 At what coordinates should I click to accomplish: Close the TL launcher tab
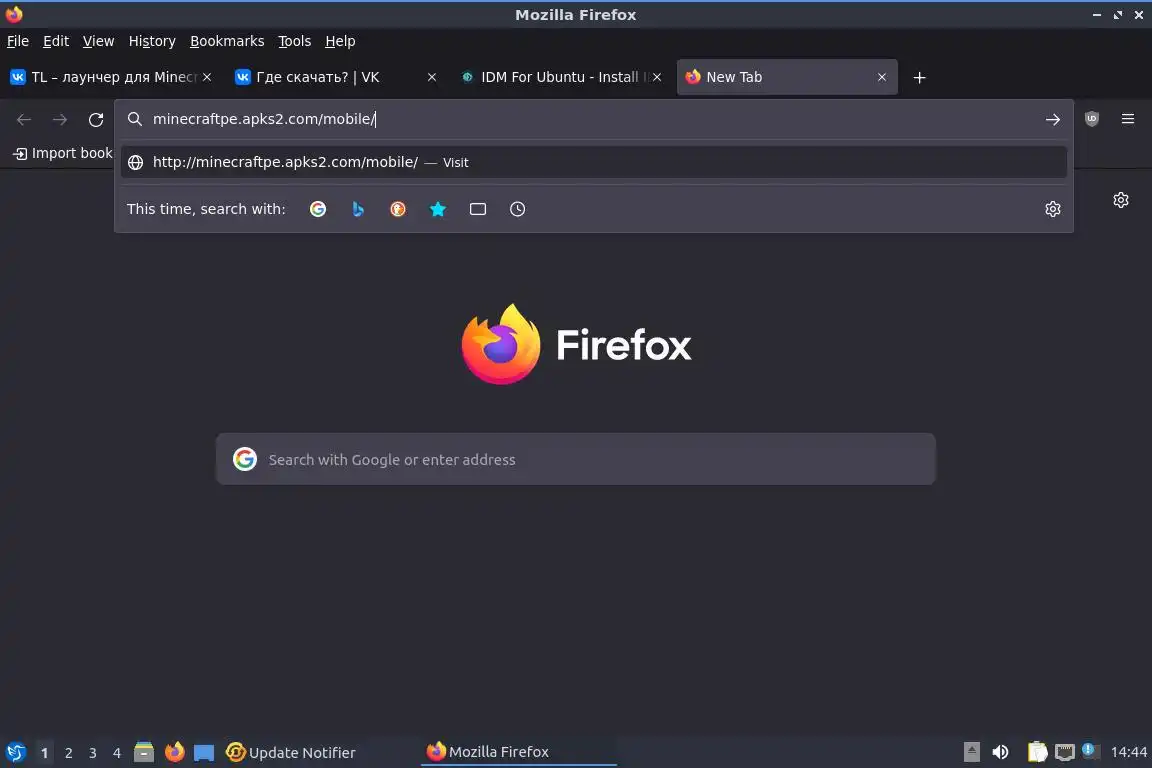point(207,77)
